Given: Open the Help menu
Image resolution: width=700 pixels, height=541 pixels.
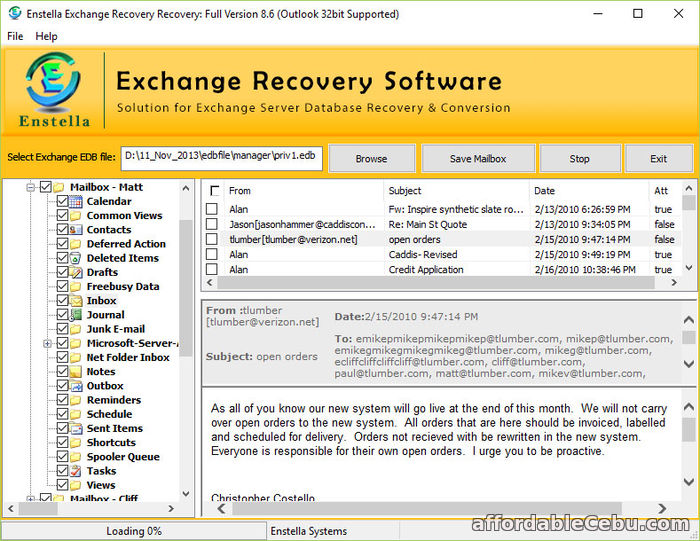Looking at the screenshot, I should point(46,36).
